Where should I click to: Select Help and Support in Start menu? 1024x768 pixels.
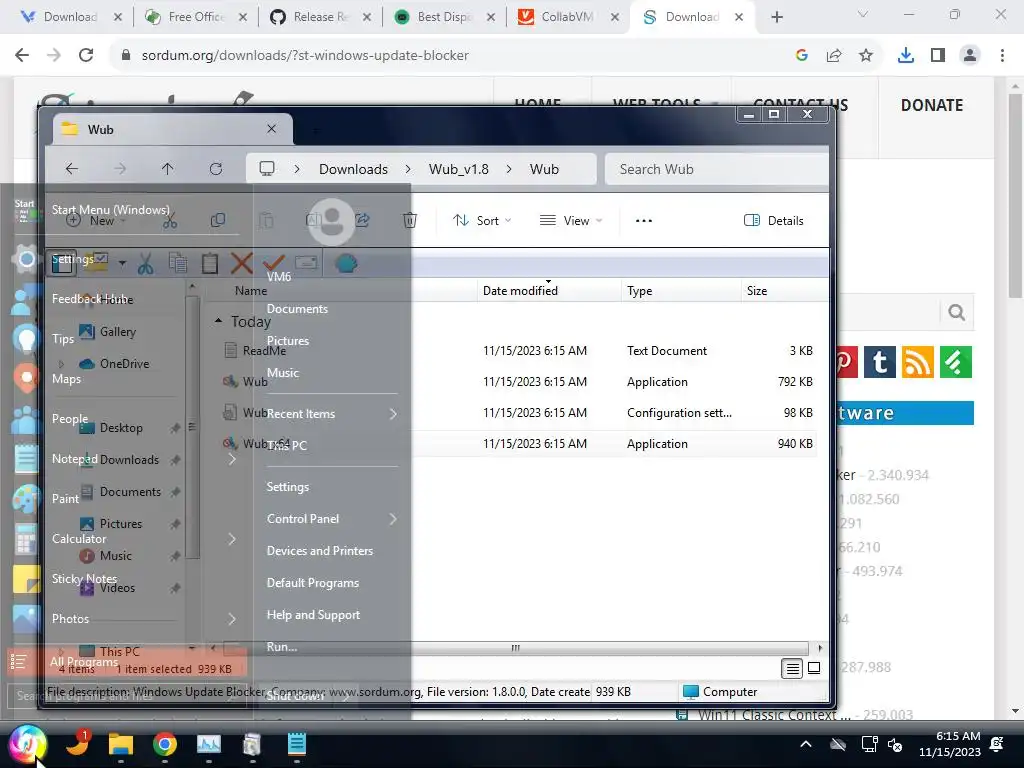(313, 615)
